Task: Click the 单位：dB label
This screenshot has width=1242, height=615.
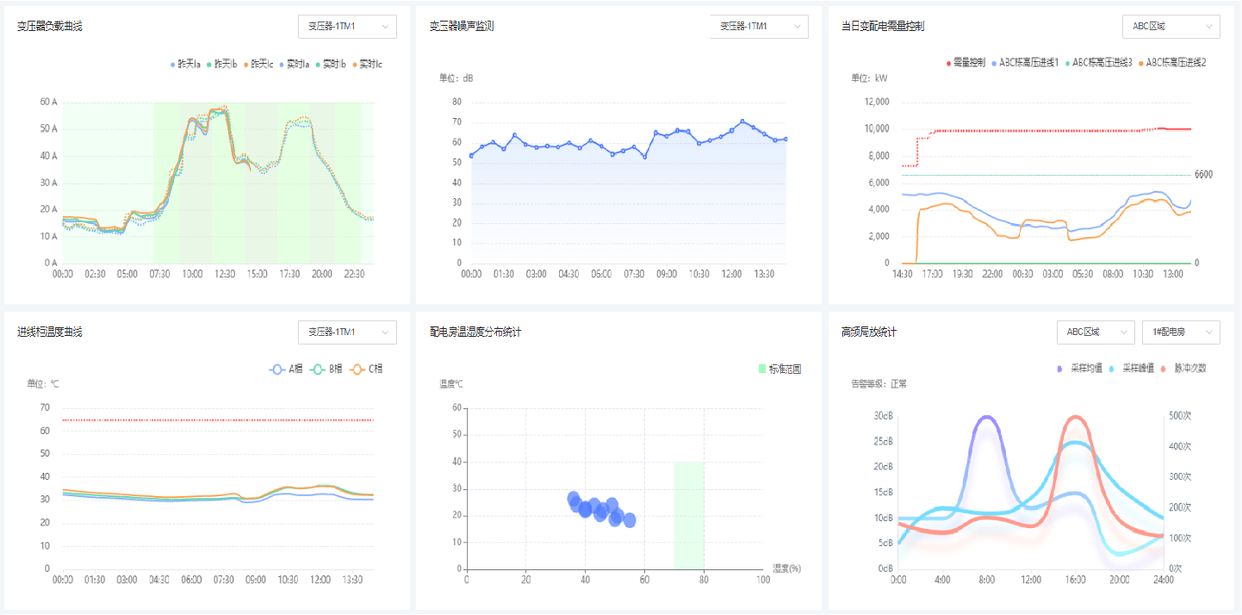Action: click(x=457, y=77)
